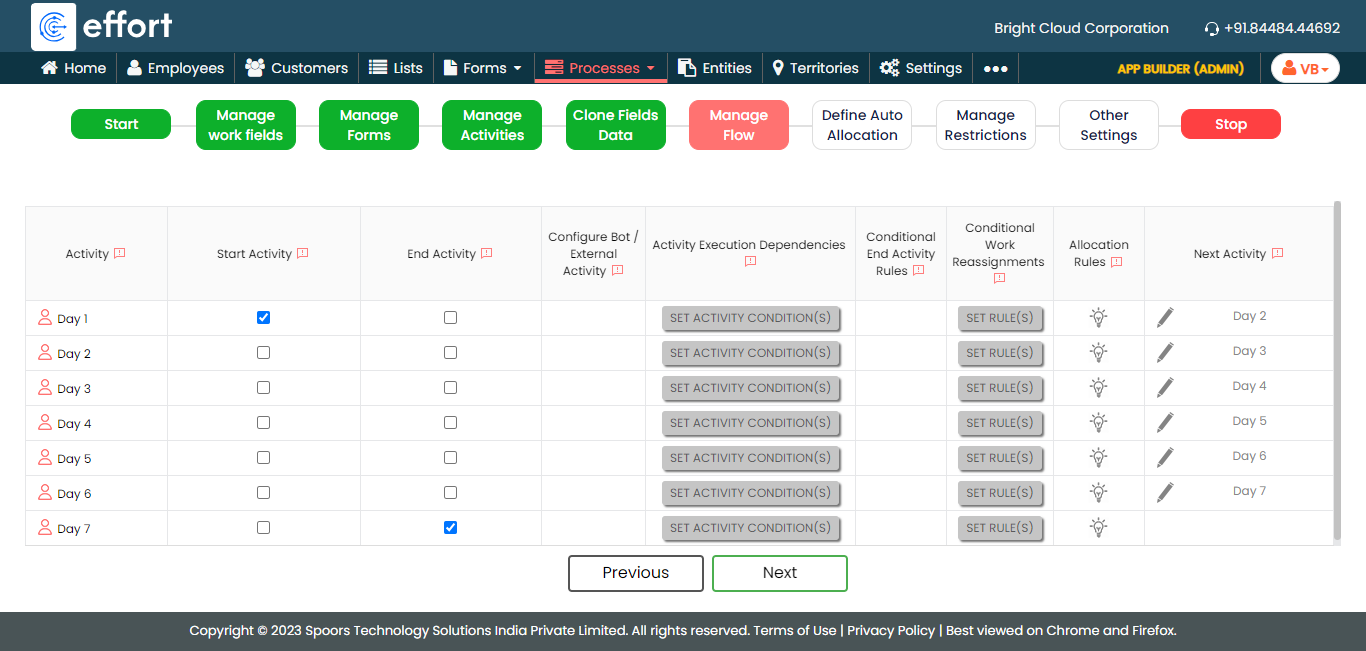
Task: Uncheck End Activity checkbox for Day 7
Action: (x=450, y=527)
